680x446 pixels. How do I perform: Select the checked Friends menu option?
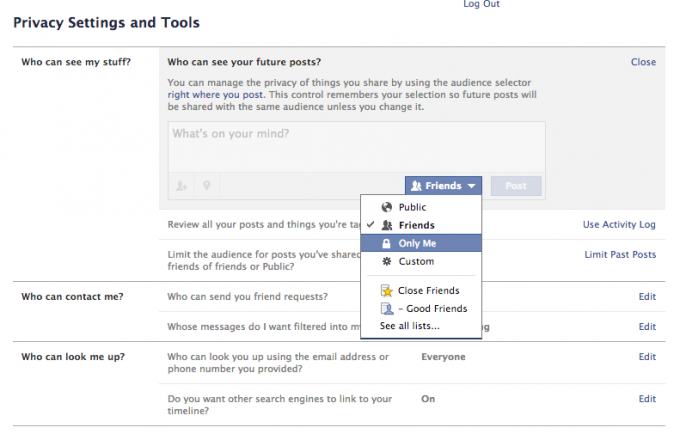click(x=421, y=225)
